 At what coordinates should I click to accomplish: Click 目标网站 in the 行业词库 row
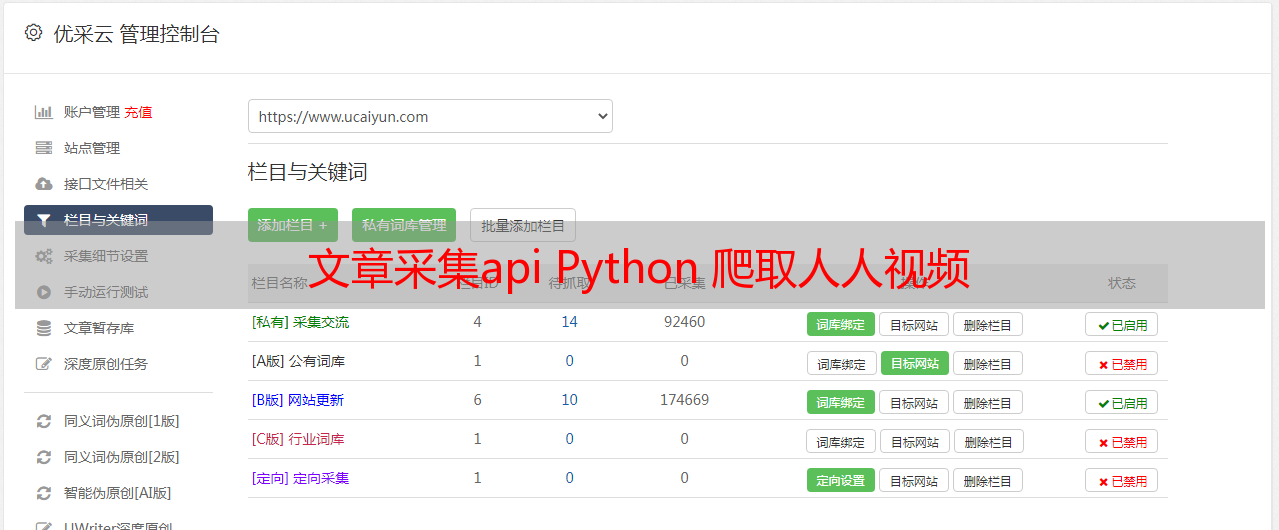(916, 441)
